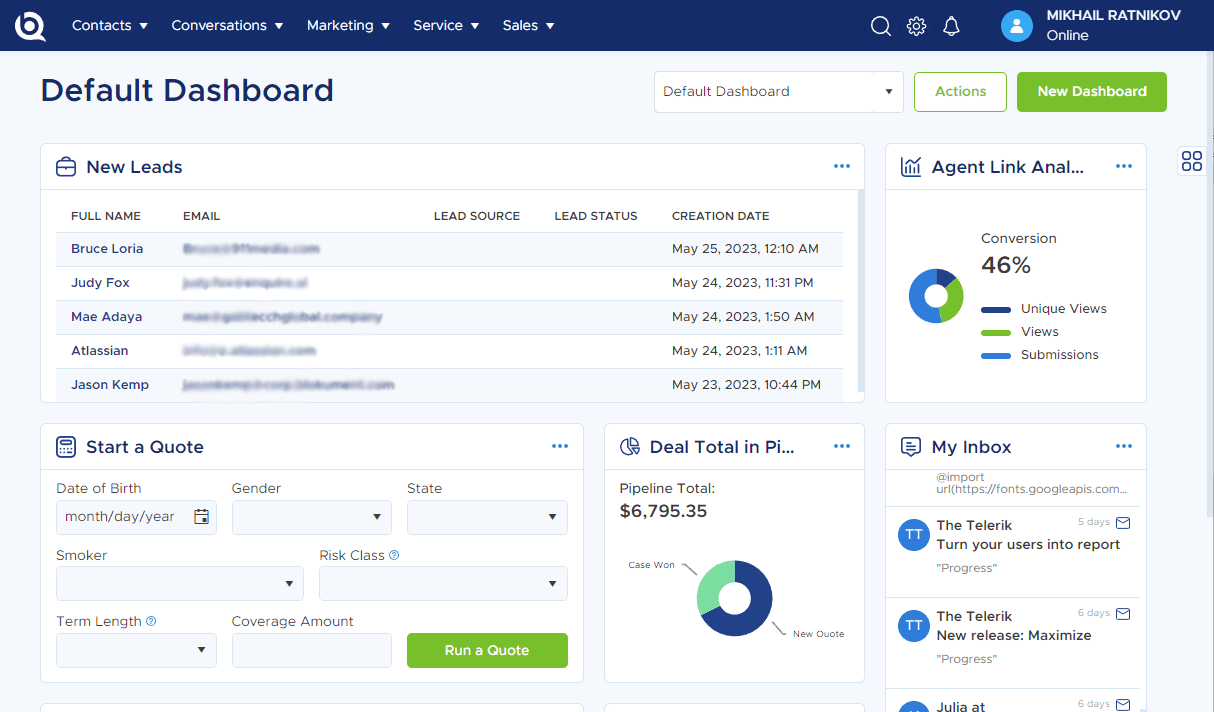This screenshot has width=1214, height=712.
Task: Click the green Views legend marker
Action: click(x=994, y=331)
